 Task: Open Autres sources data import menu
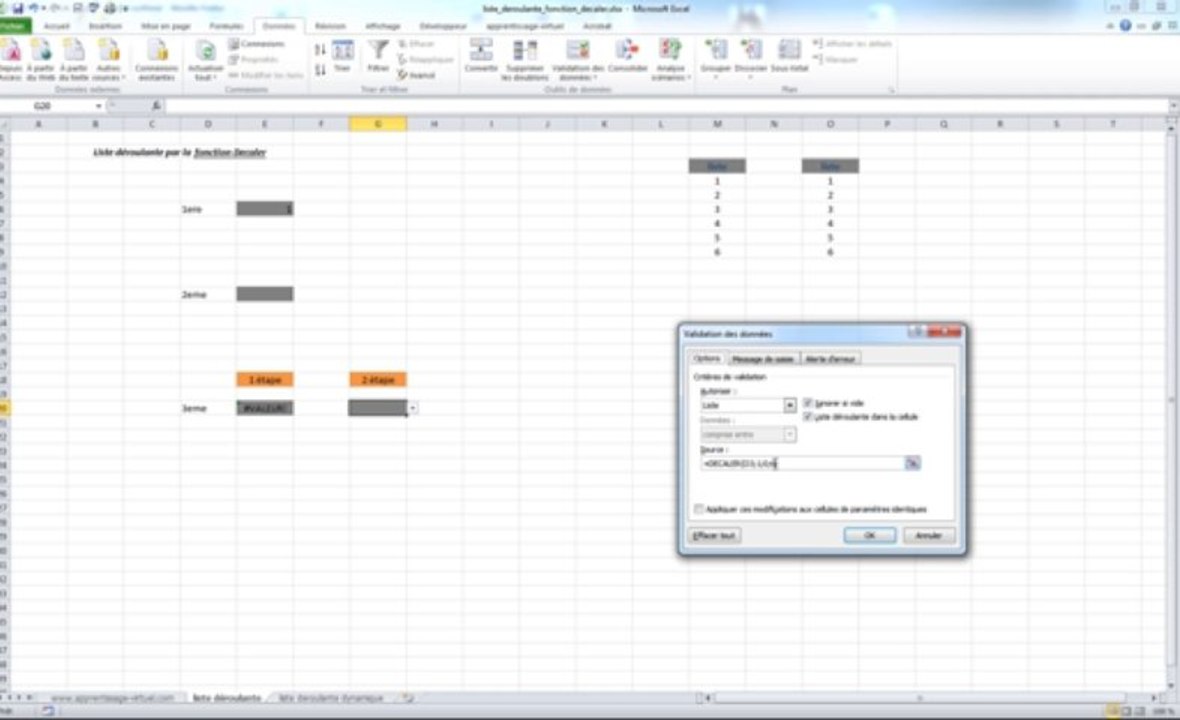[108, 59]
